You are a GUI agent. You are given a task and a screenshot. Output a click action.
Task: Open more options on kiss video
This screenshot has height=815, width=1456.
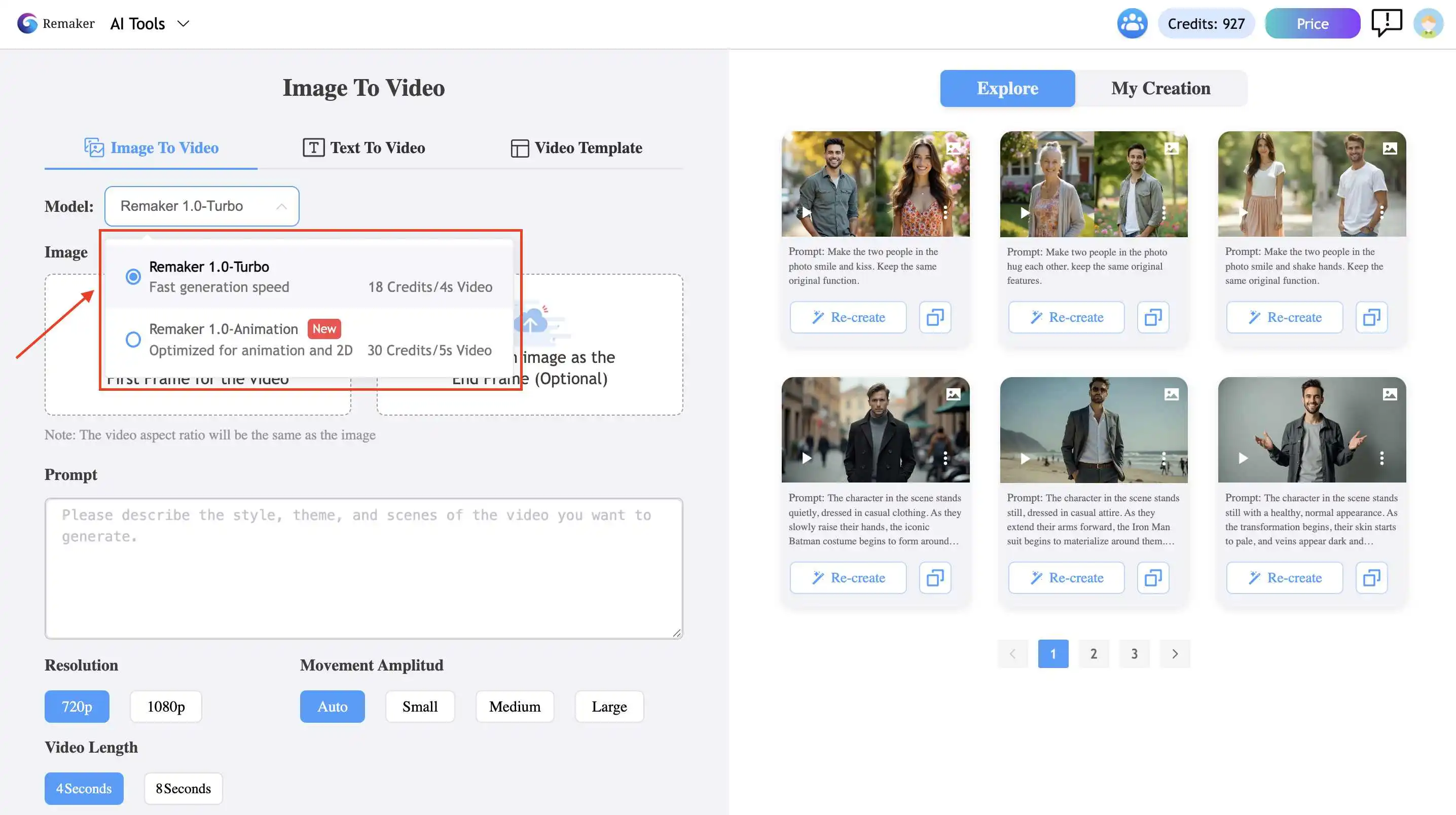(x=945, y=212)
